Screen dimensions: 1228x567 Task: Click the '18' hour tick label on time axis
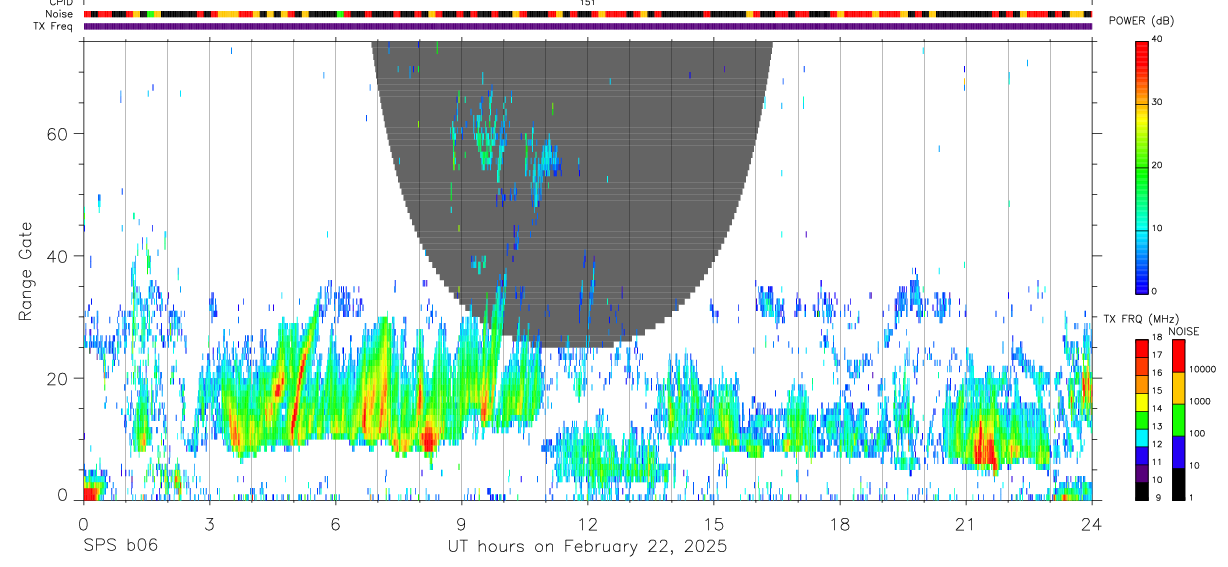pos(840,523)
